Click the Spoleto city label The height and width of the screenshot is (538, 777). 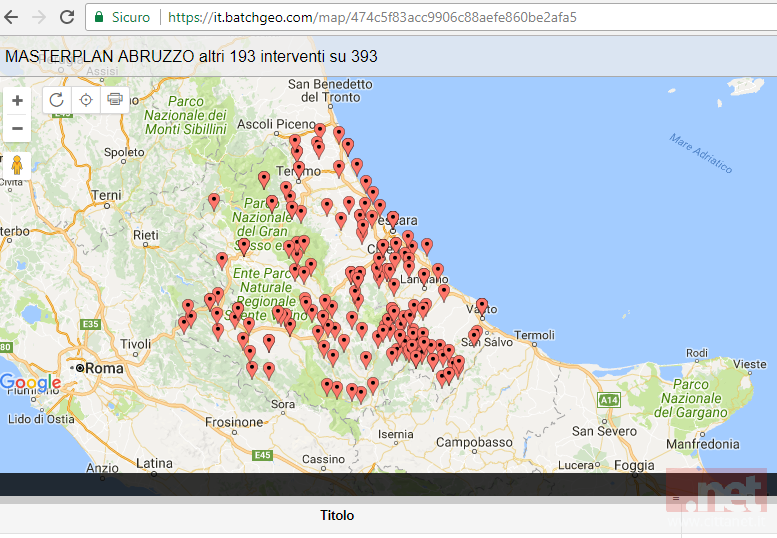[124, 153]
